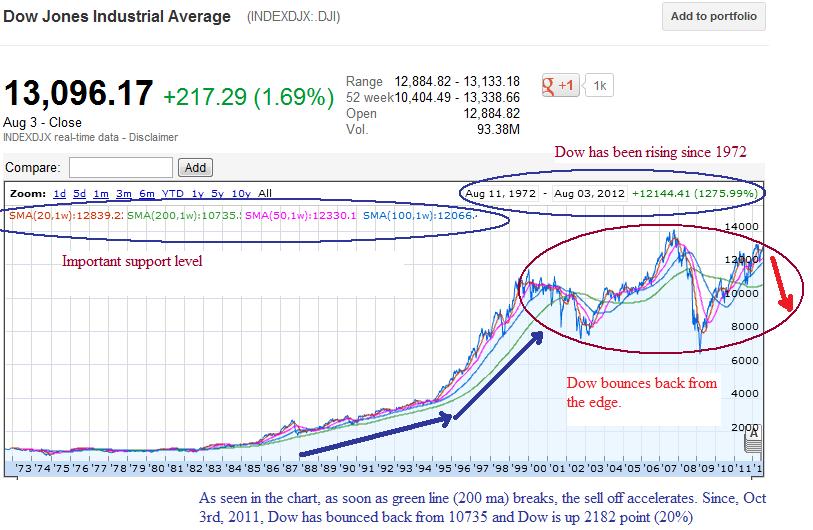This screenshot has height=530, width=813.
Task: Click the SMA(50,1w) indicator label
Action: [301, 215]
